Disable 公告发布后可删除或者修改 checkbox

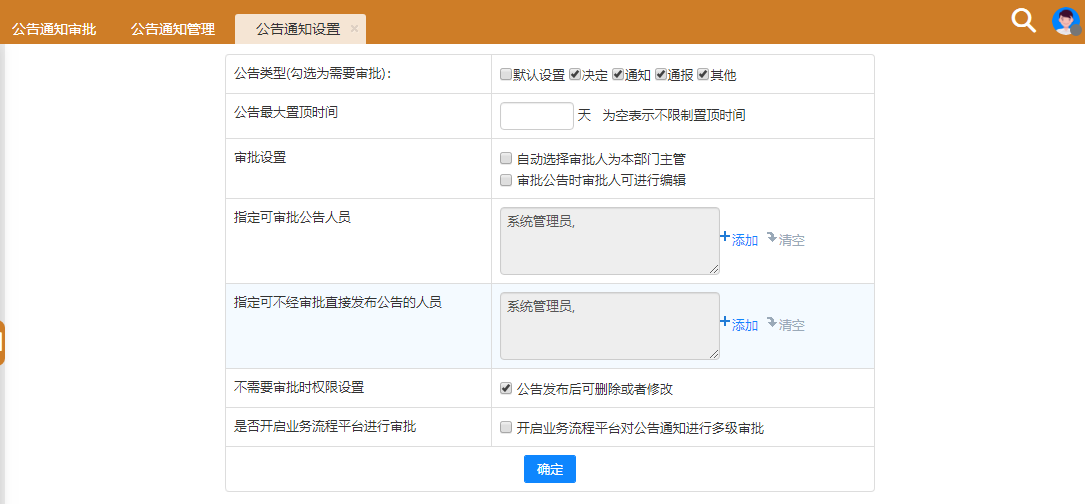click(506, 389)
